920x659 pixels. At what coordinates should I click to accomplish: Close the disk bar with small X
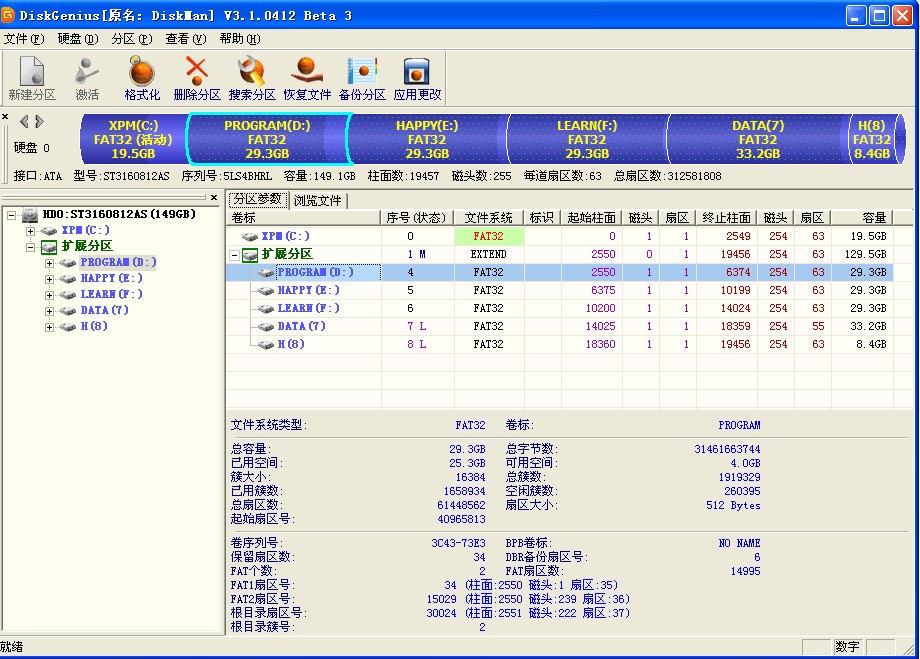pos(5,117)
